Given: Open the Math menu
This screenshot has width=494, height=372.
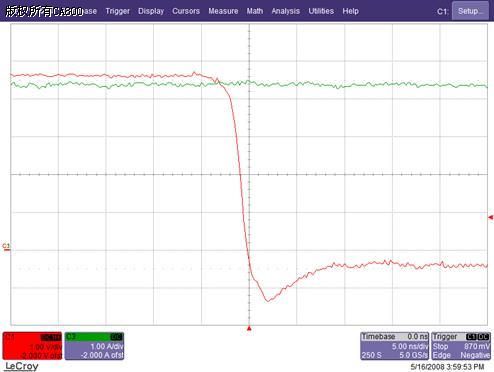Looking at the screenshot, I should click(255, 11).
